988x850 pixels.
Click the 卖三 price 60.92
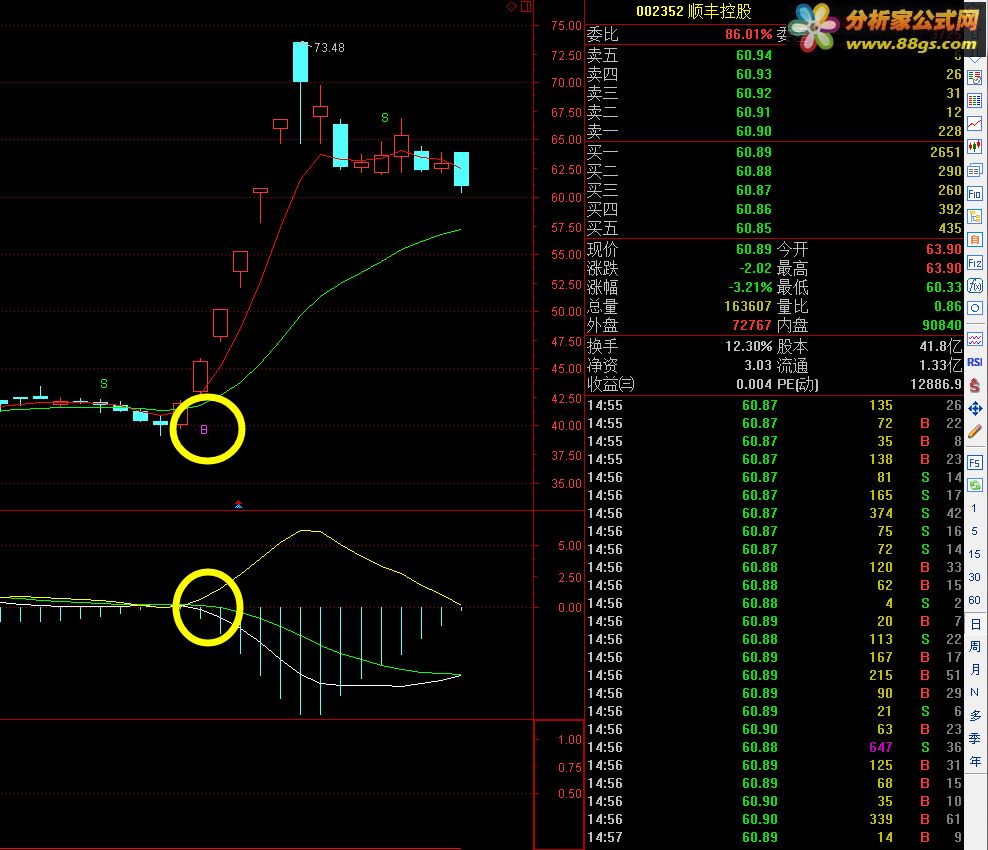click(x=754, y=93)
